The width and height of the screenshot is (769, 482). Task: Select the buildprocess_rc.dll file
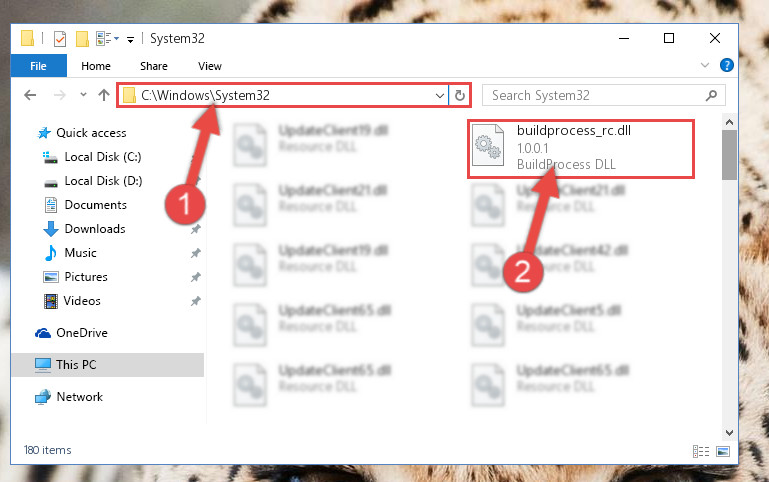tap(581, 147)
